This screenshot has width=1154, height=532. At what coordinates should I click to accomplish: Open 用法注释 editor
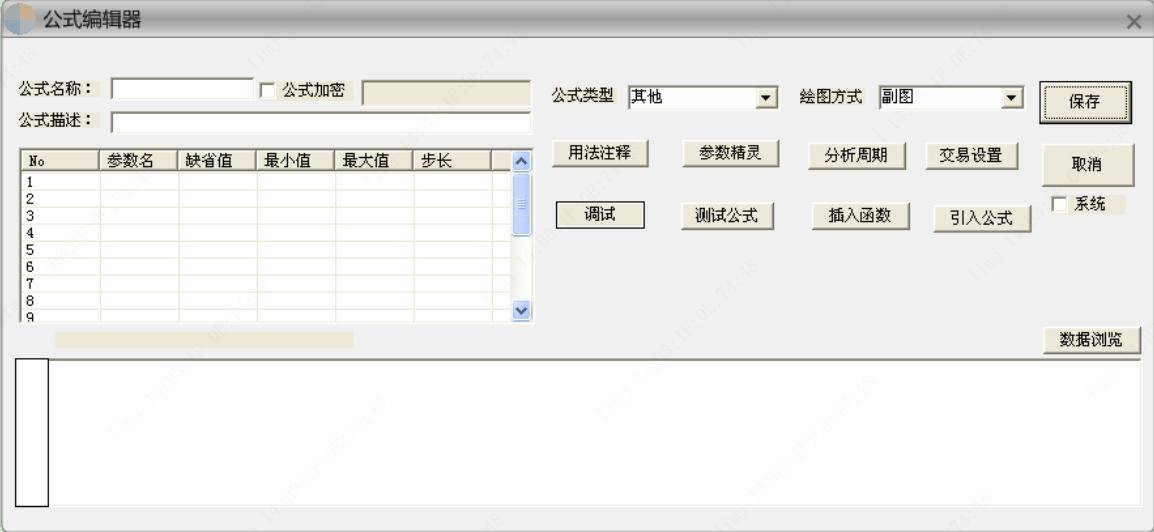[599, 153]
